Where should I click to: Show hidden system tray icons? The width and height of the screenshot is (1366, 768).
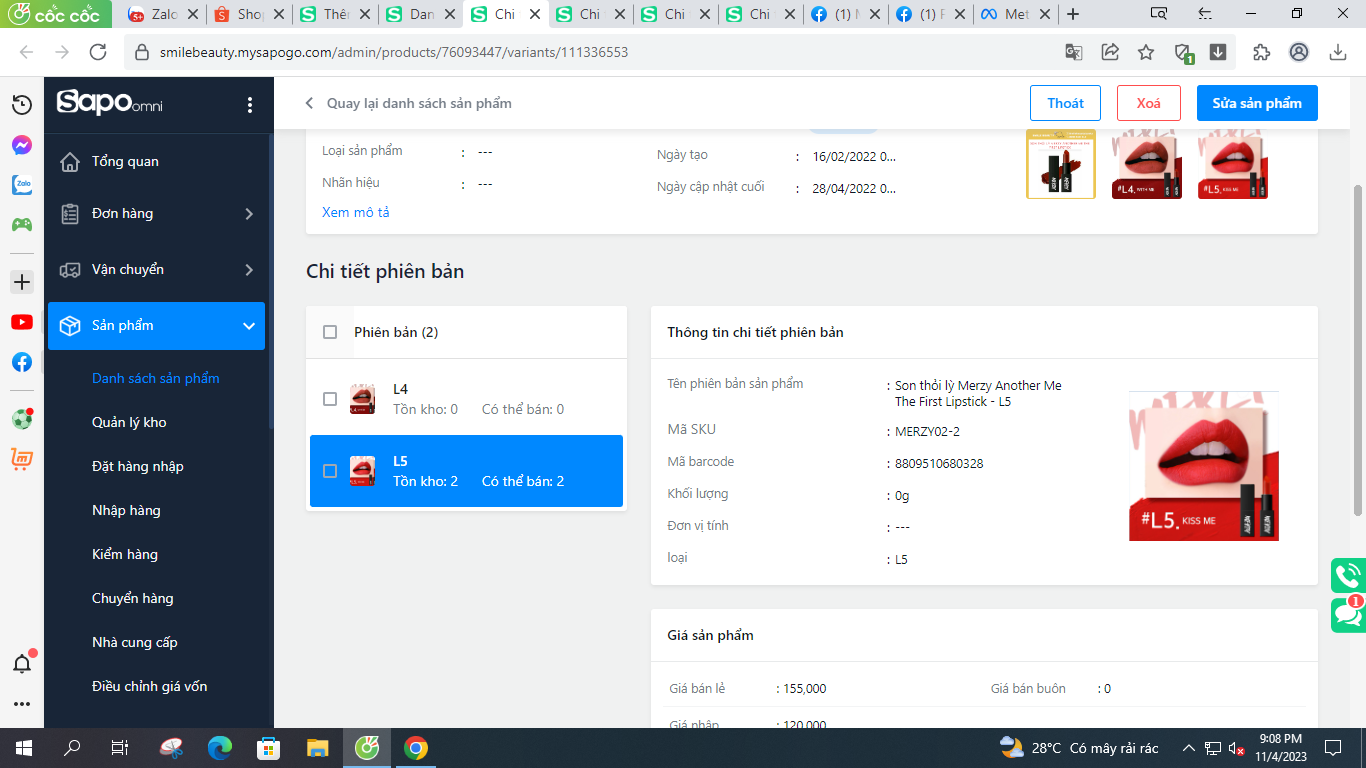pos(1189,748)
